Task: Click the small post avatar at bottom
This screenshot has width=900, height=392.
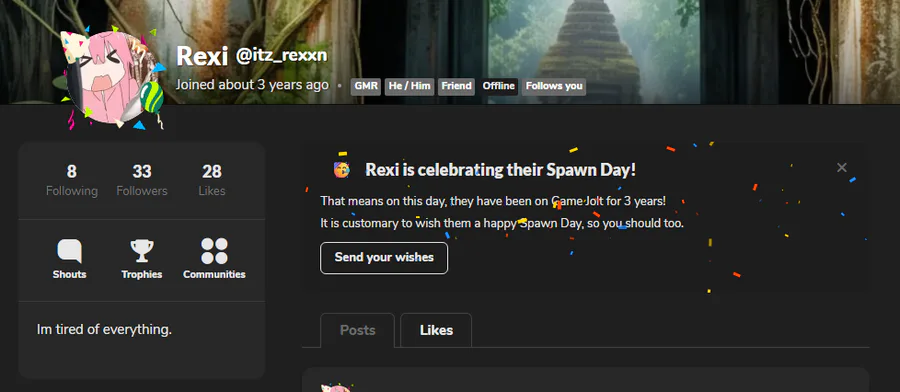Action: pos(335,387)
